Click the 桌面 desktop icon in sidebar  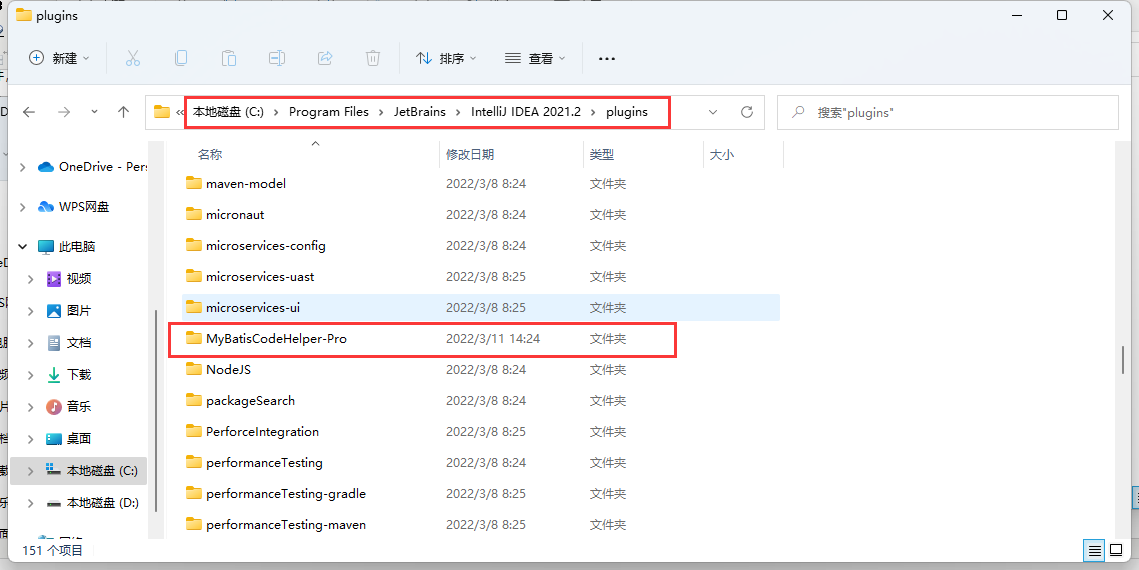(x=54, y=439)
